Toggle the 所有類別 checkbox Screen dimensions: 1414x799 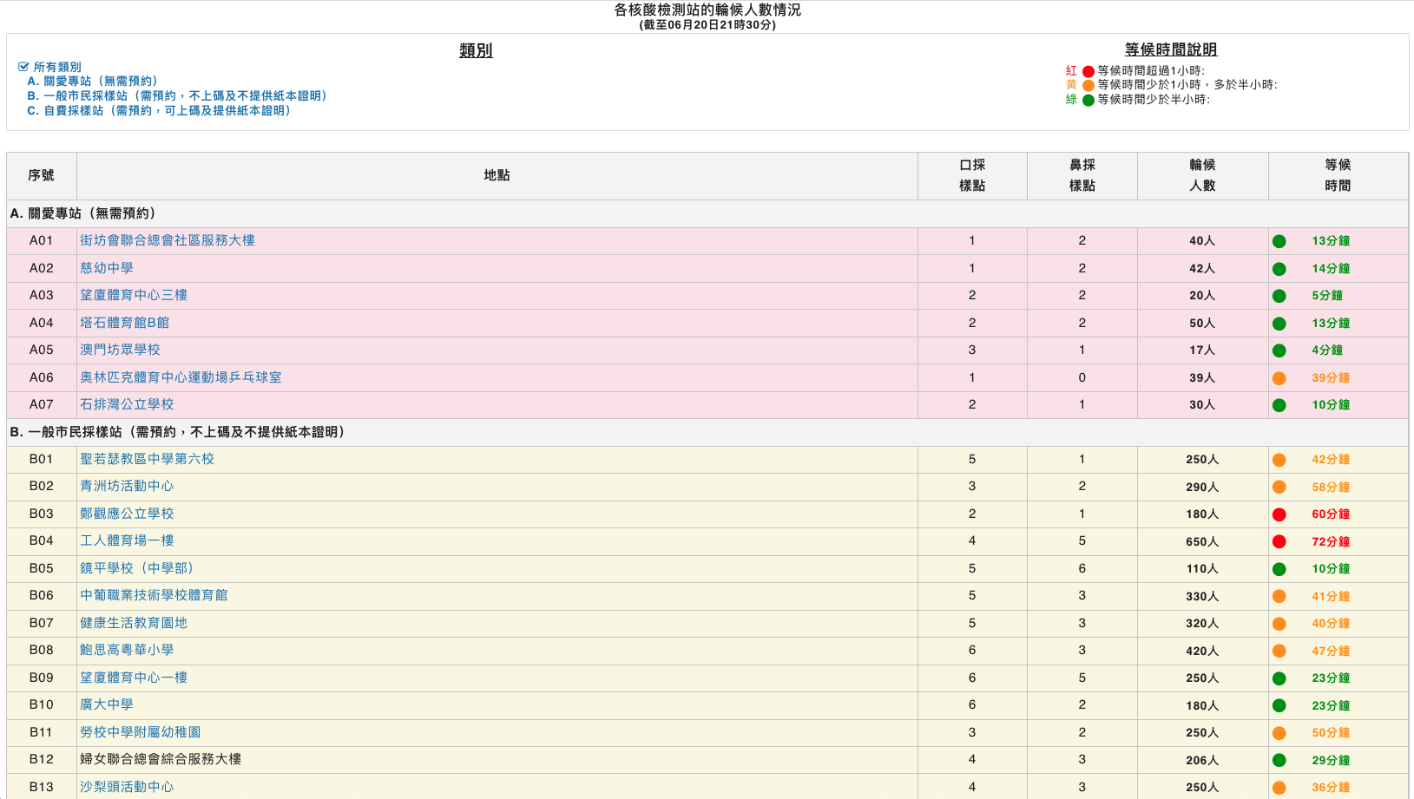click(x=24, y=67)
